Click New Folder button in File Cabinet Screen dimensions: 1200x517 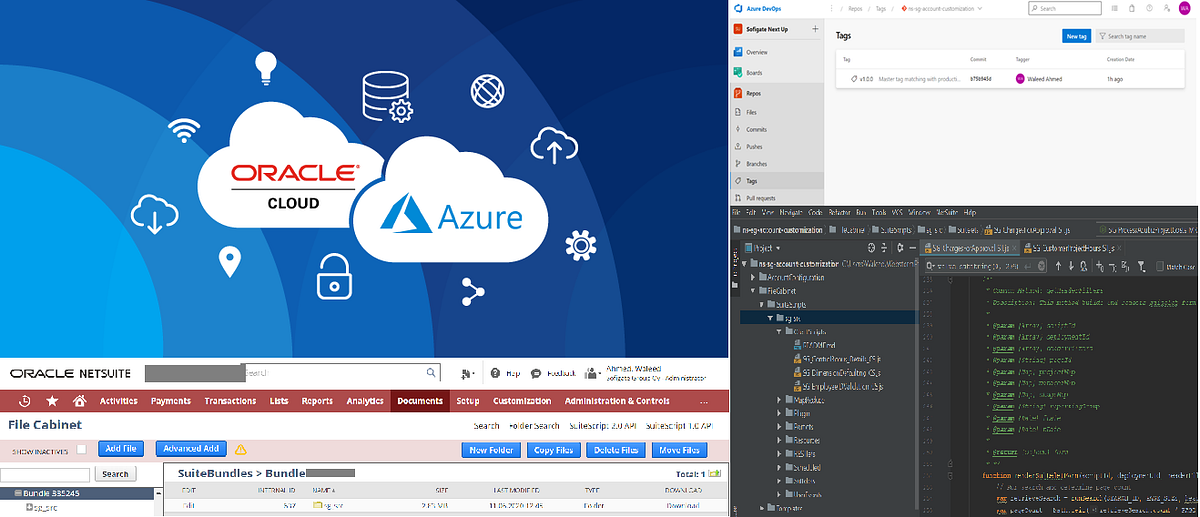tap(492, 450)
